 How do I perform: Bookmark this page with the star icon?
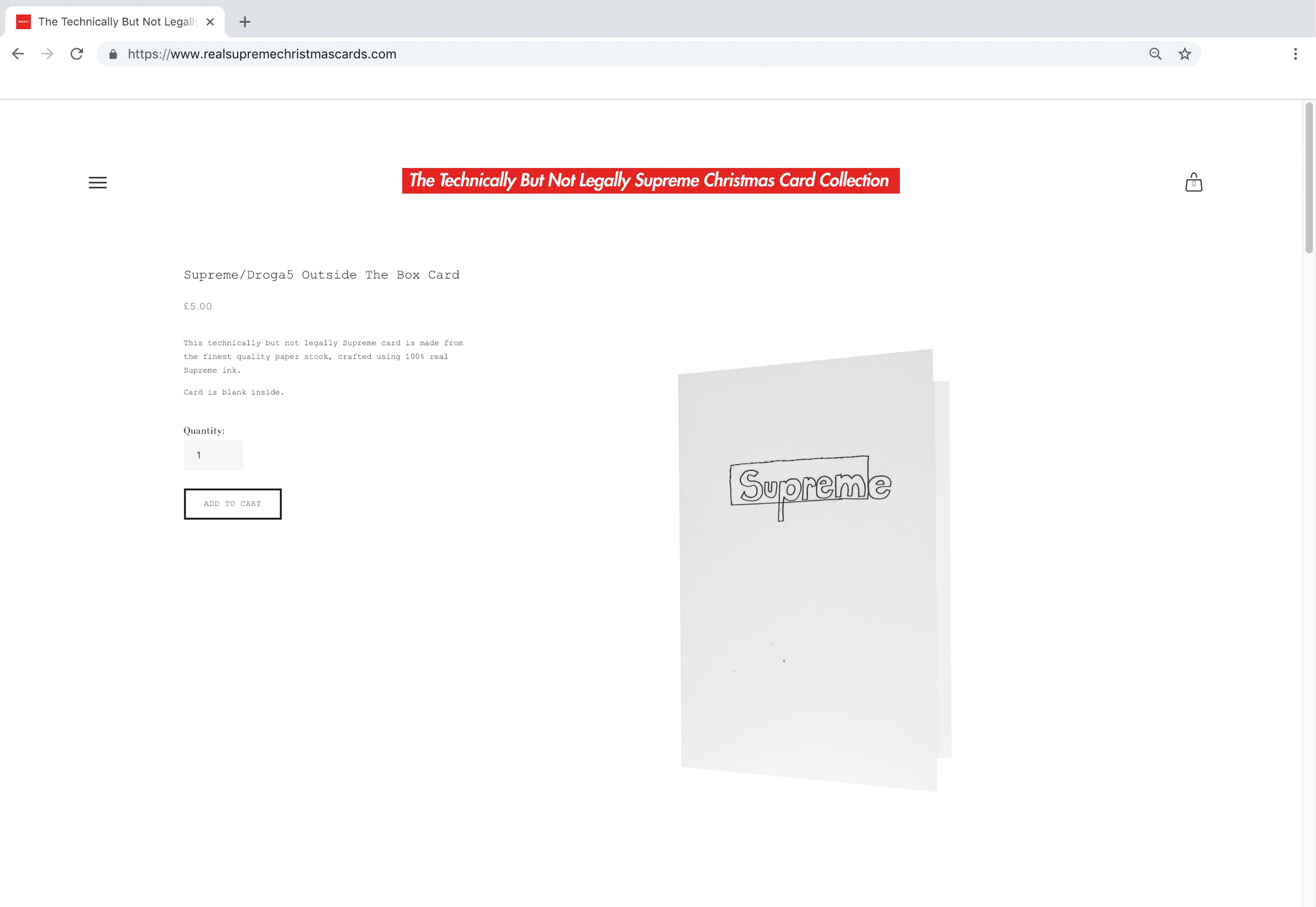coord(1185,54)
